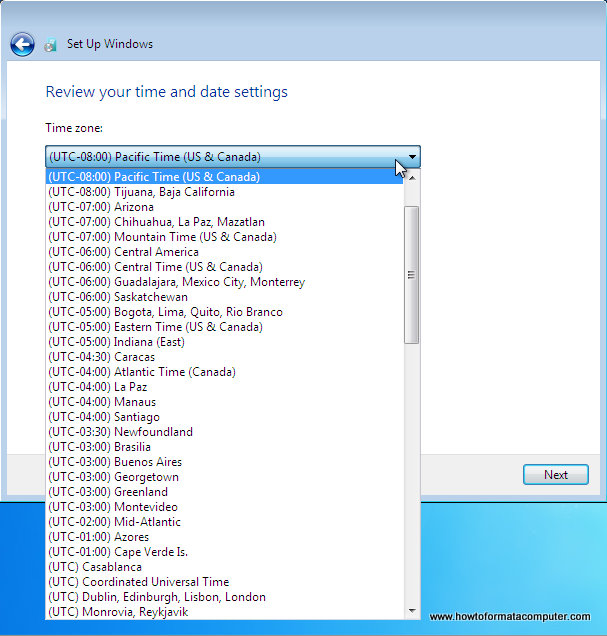Choose the Greenland time zone

tap(225, 492)
